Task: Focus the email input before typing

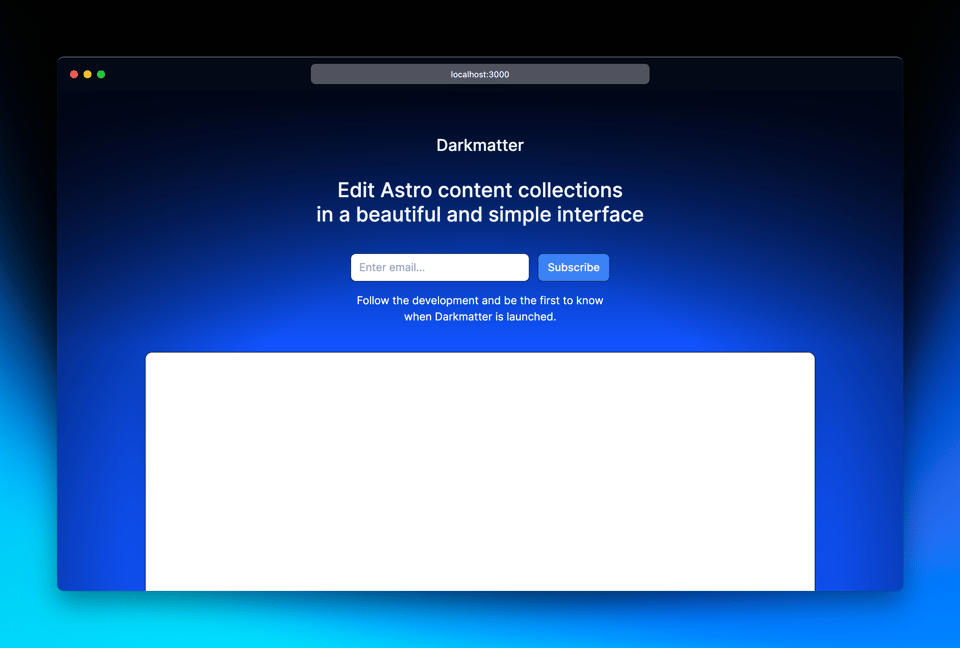Action: pos(439,267)
